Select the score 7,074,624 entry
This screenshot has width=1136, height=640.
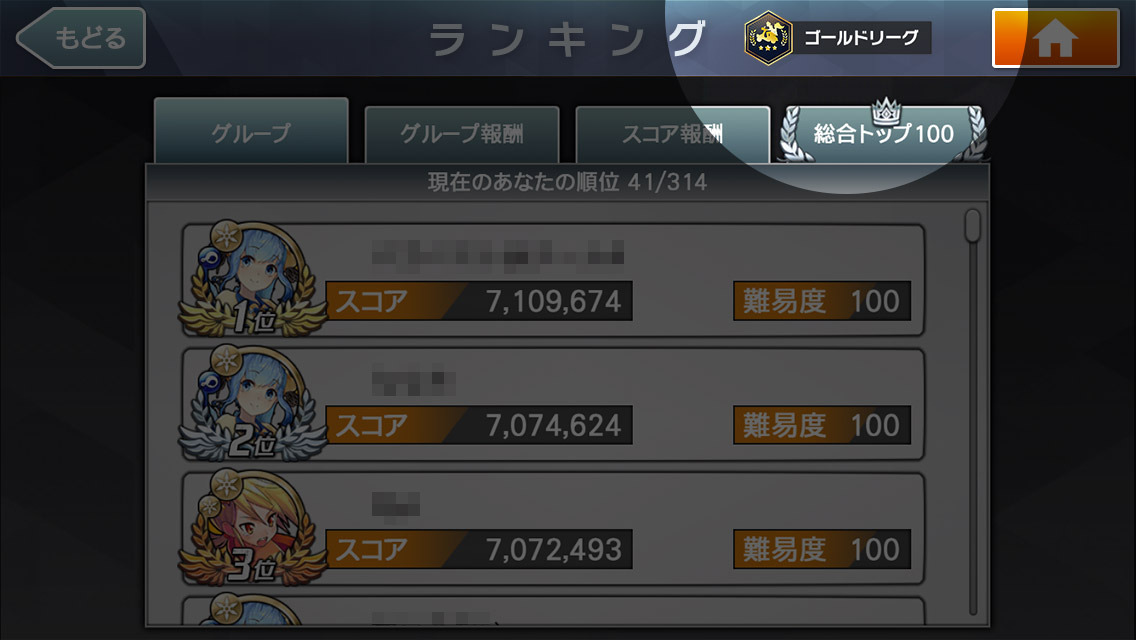(x=480, y=425)
